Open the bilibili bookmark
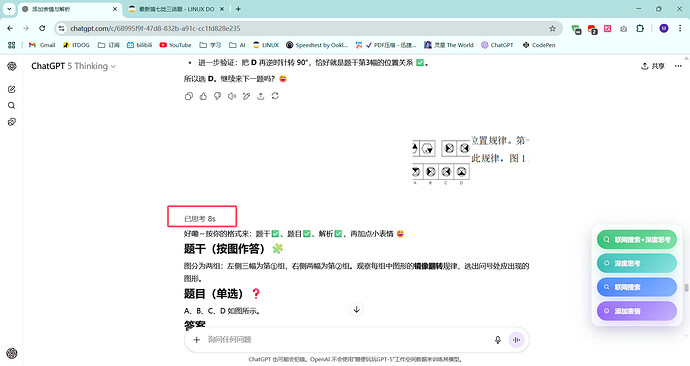Viewport: 690px width, 366px height. (x=139, y=45)
